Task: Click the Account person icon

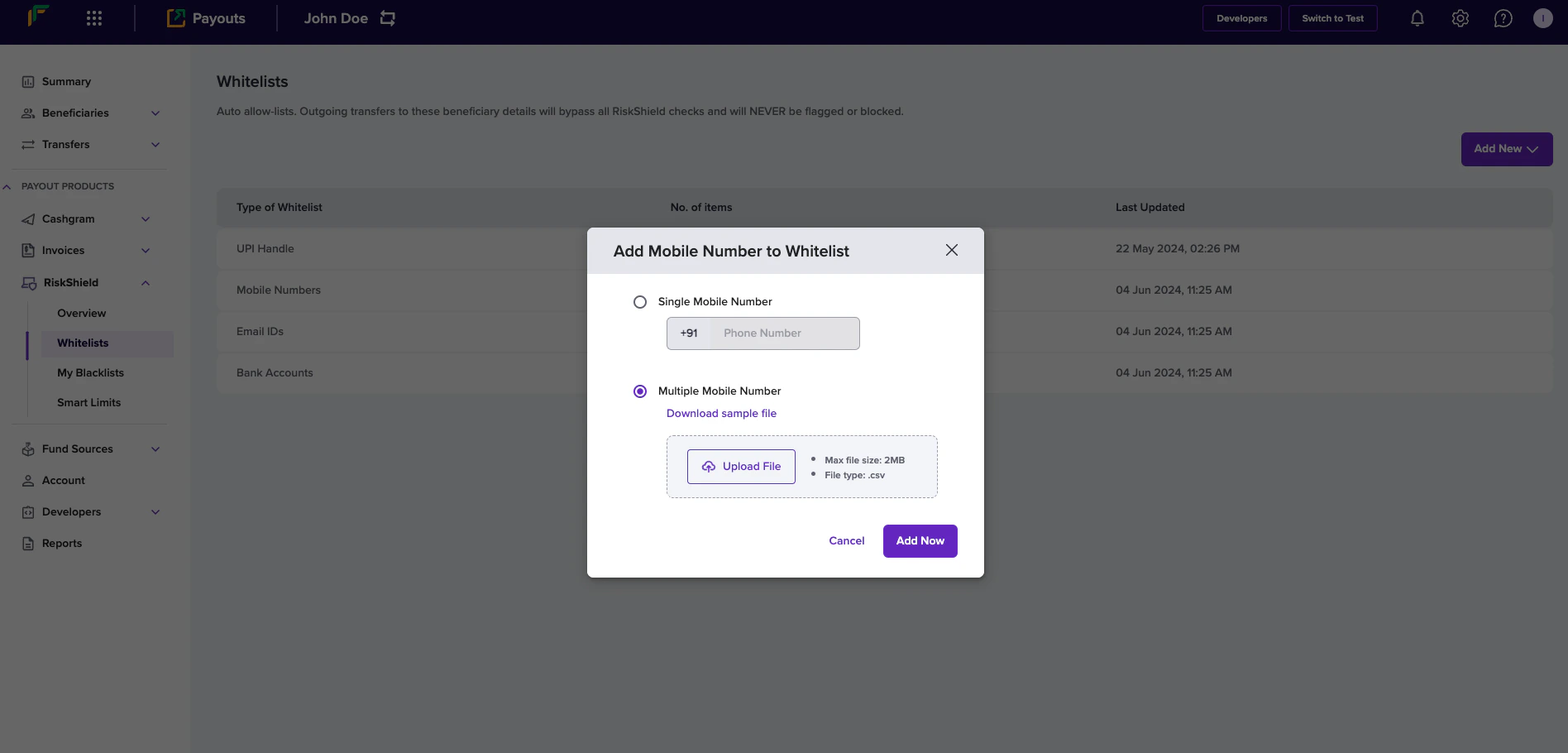Action: (x=28, y=481)
